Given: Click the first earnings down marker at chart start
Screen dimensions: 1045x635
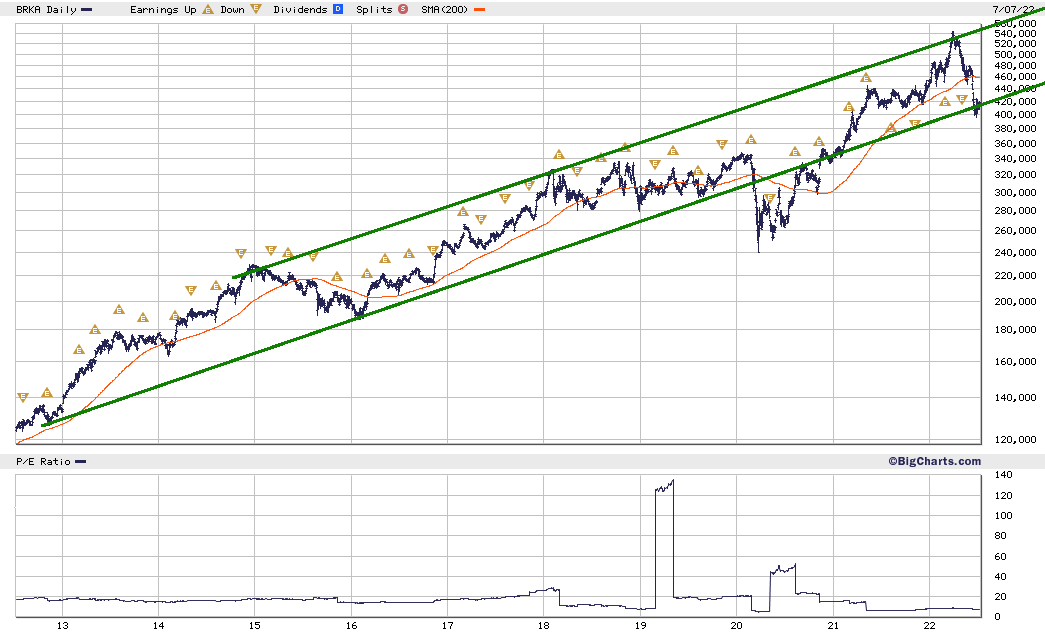Looking at the screenshot, I should tap(23, 397).
